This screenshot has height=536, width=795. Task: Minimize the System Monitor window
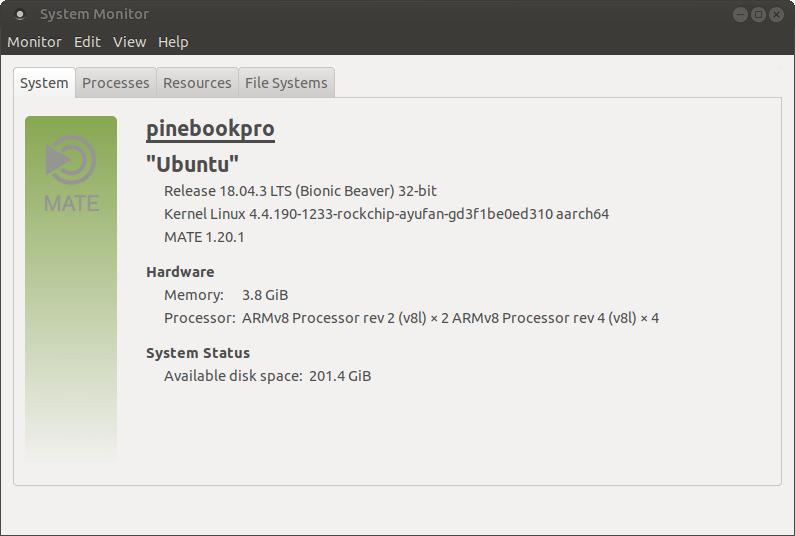739,14
